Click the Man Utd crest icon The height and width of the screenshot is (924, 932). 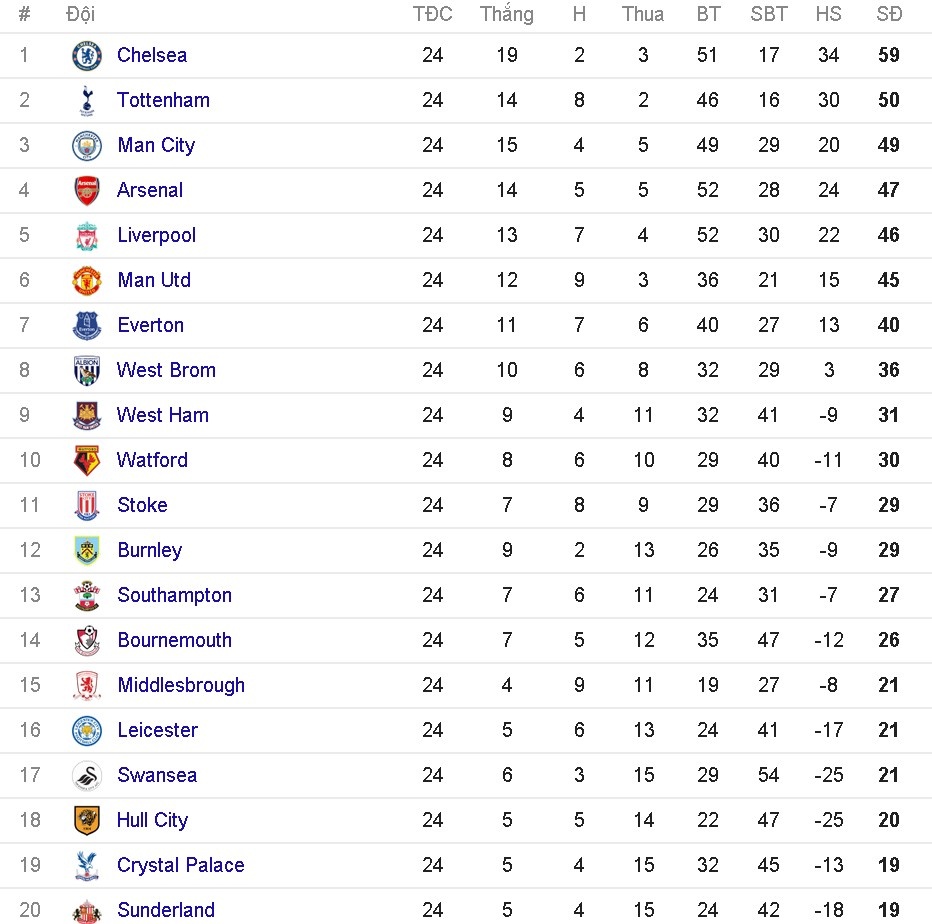point(87,280)
